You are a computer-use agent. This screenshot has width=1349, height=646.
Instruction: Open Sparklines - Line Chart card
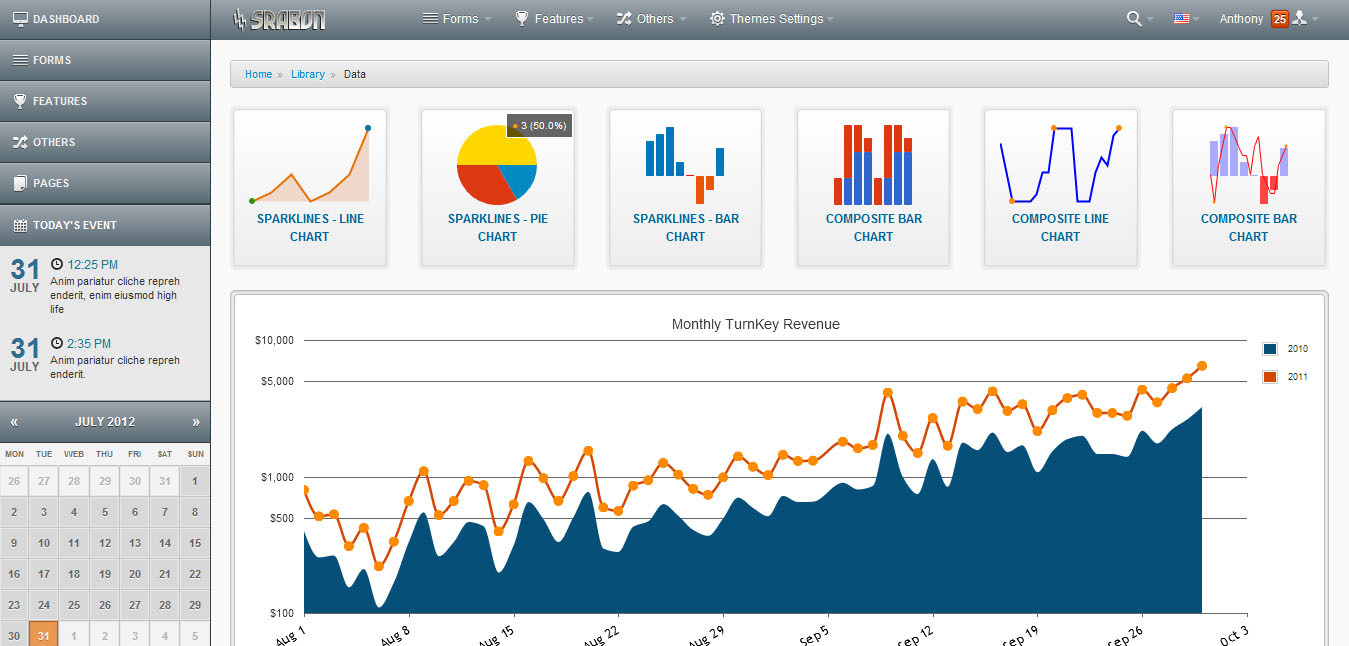point(310,188)
